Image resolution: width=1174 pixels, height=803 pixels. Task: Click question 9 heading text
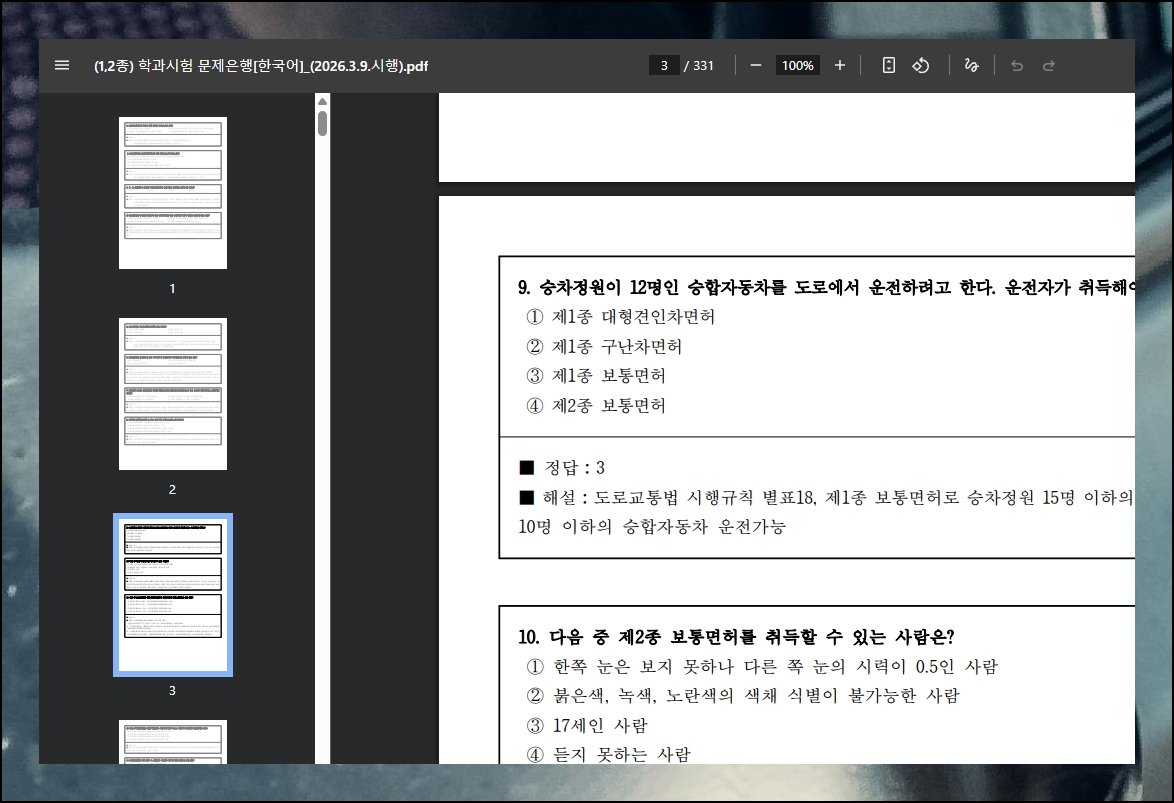pos(826,288)
